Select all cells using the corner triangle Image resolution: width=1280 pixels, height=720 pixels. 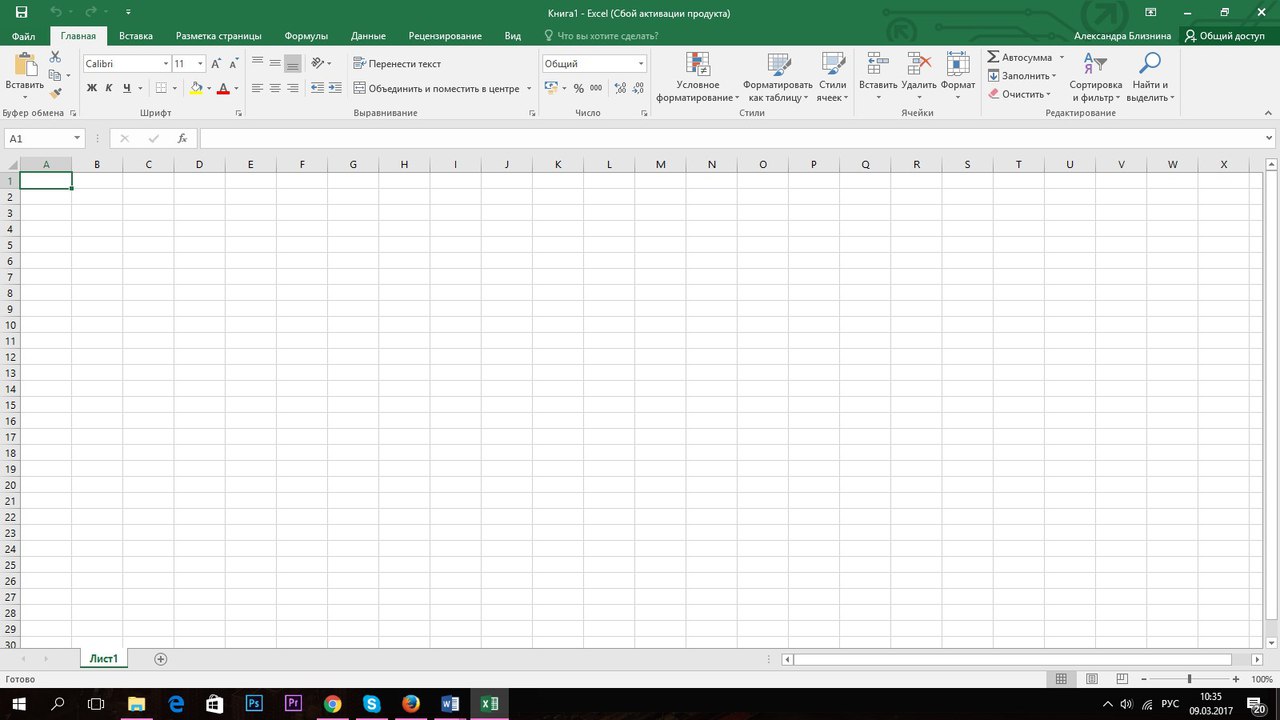[10, 164]
